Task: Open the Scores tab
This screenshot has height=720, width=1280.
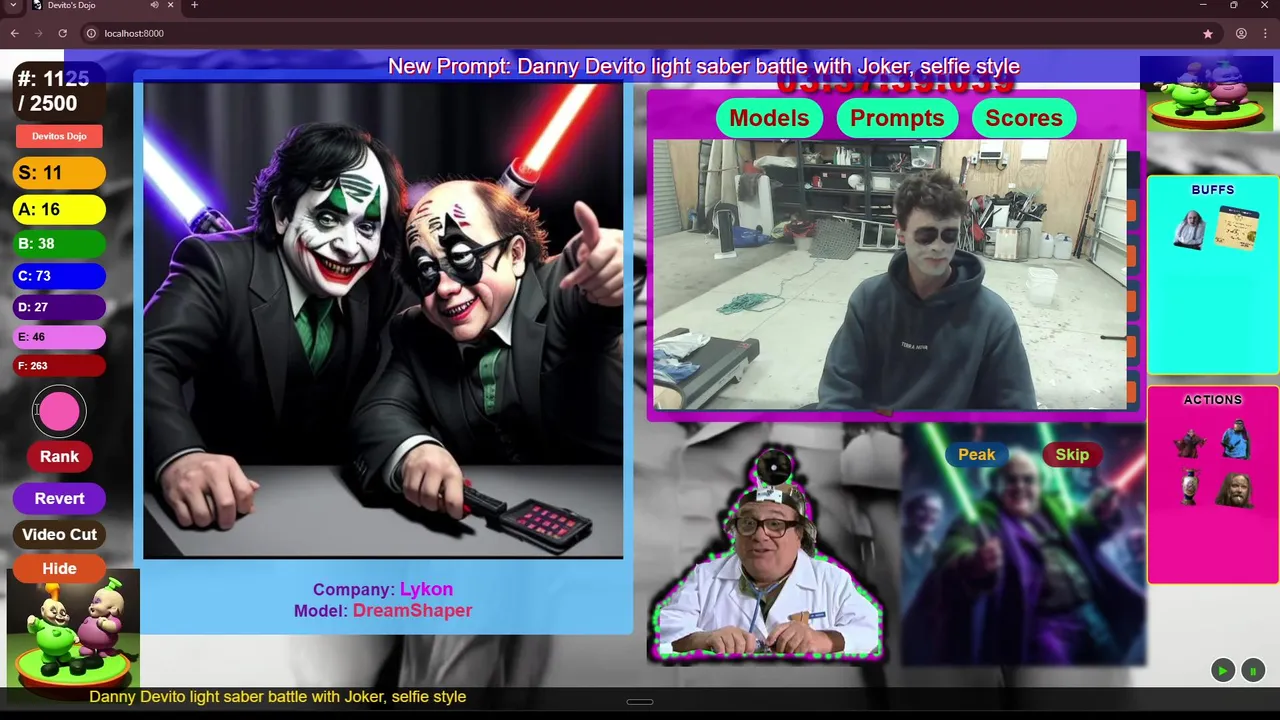Action: pyautogui.click(x=1024, y=118)
